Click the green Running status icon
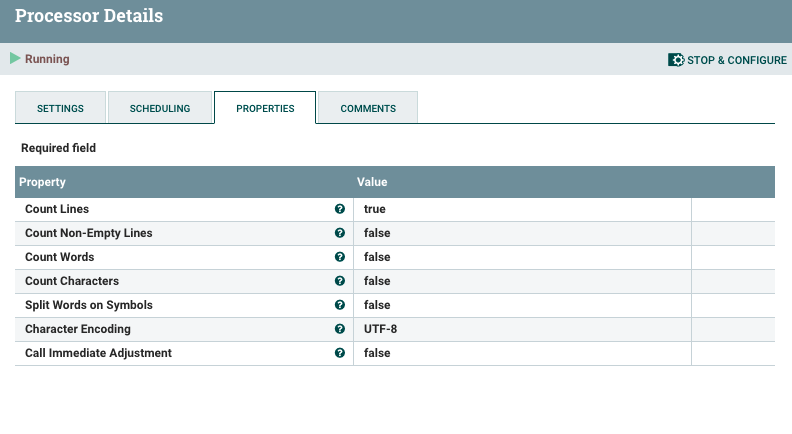This screenshot has width=792, height=434. [x=15, y=59]
